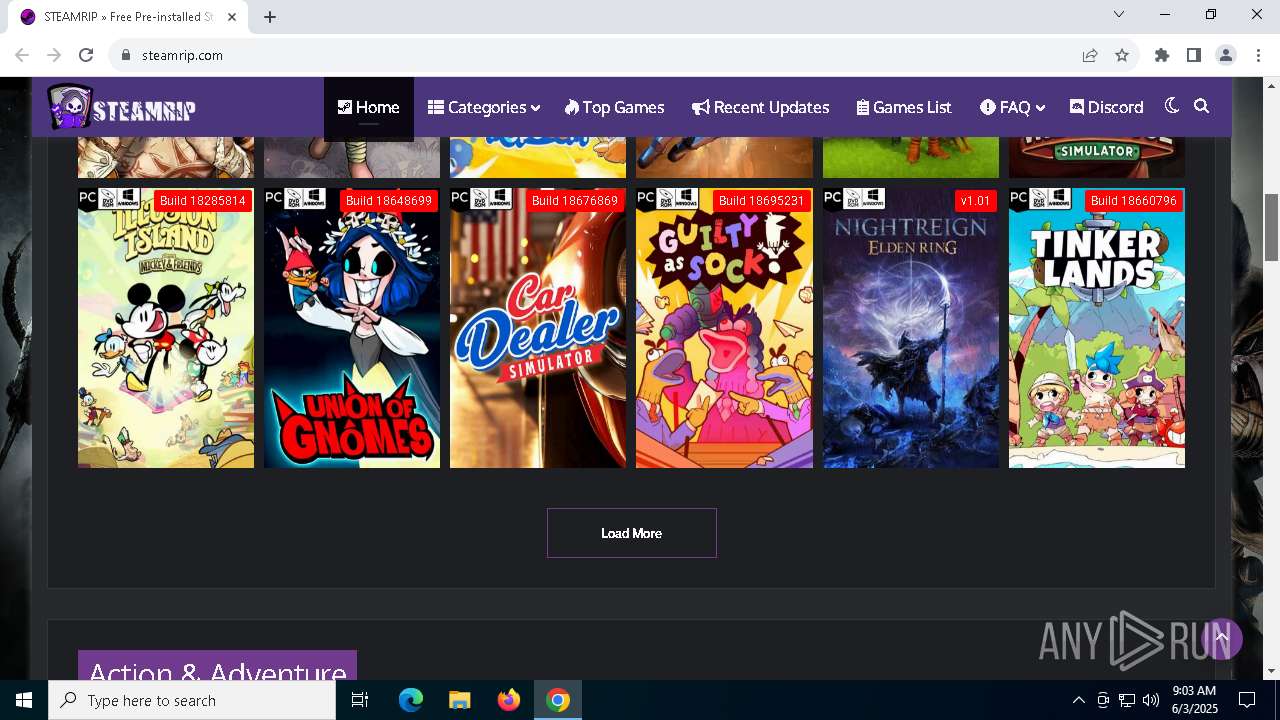Toggle dark mode with the moon icon
Image resolution: width=1280 pixels, height=720 pixels.
[x=1172, y=106]
